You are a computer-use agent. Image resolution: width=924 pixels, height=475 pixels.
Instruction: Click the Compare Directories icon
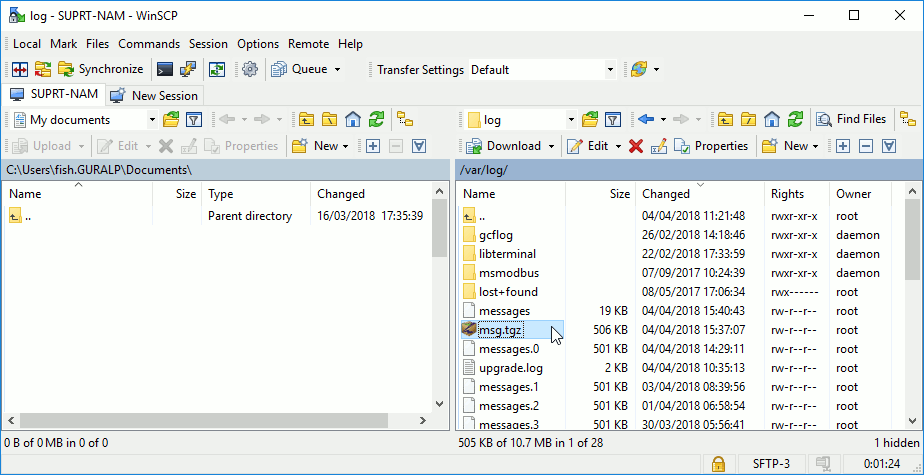click(19, 70)
